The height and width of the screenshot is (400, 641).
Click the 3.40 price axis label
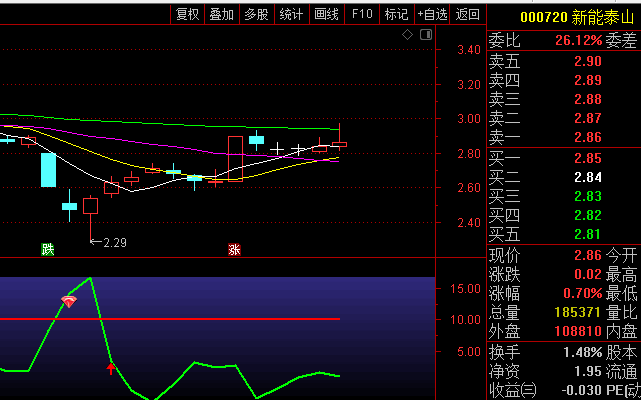pyautogui.click(x=469, y=50)
